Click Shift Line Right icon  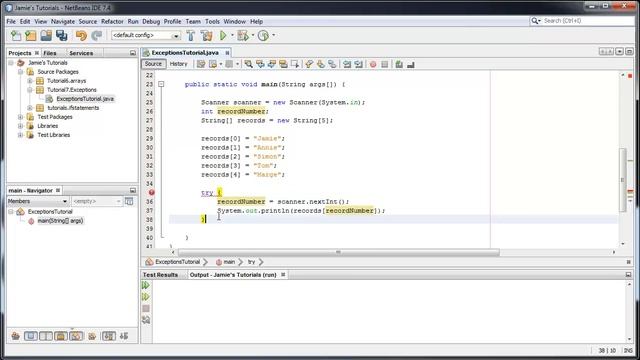coord(358,64)
